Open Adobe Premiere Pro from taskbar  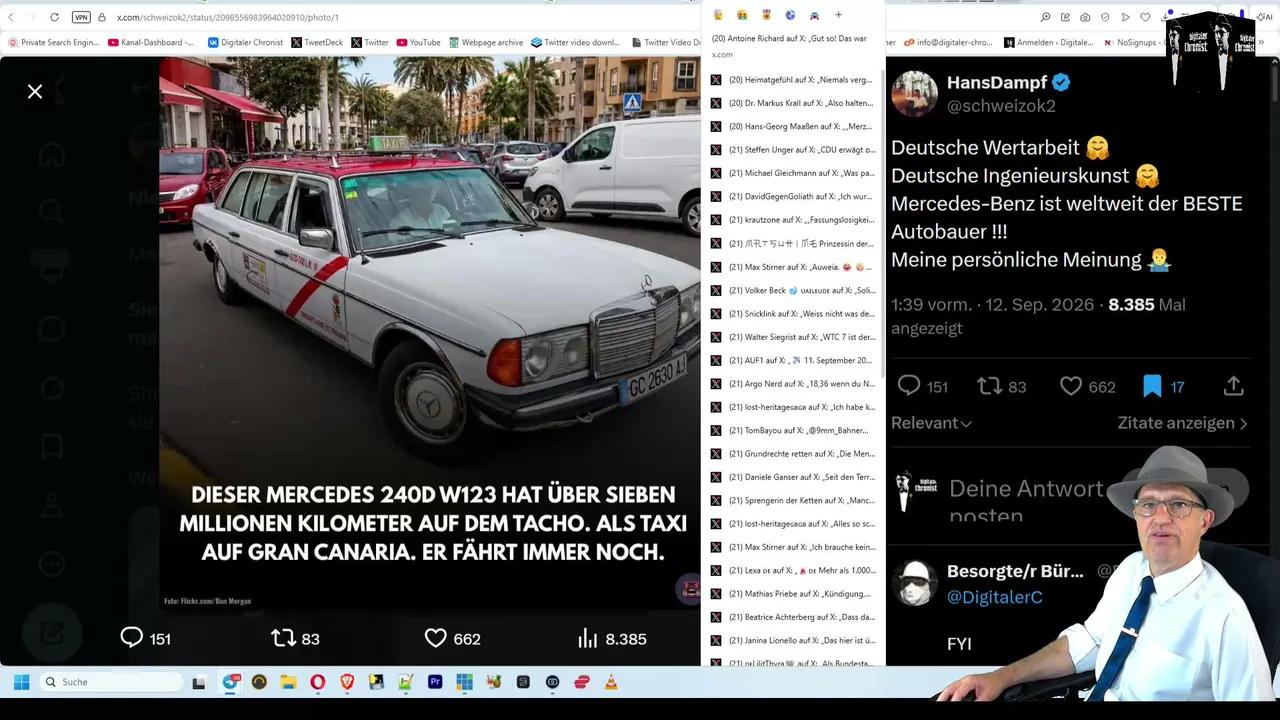(435, 682)
